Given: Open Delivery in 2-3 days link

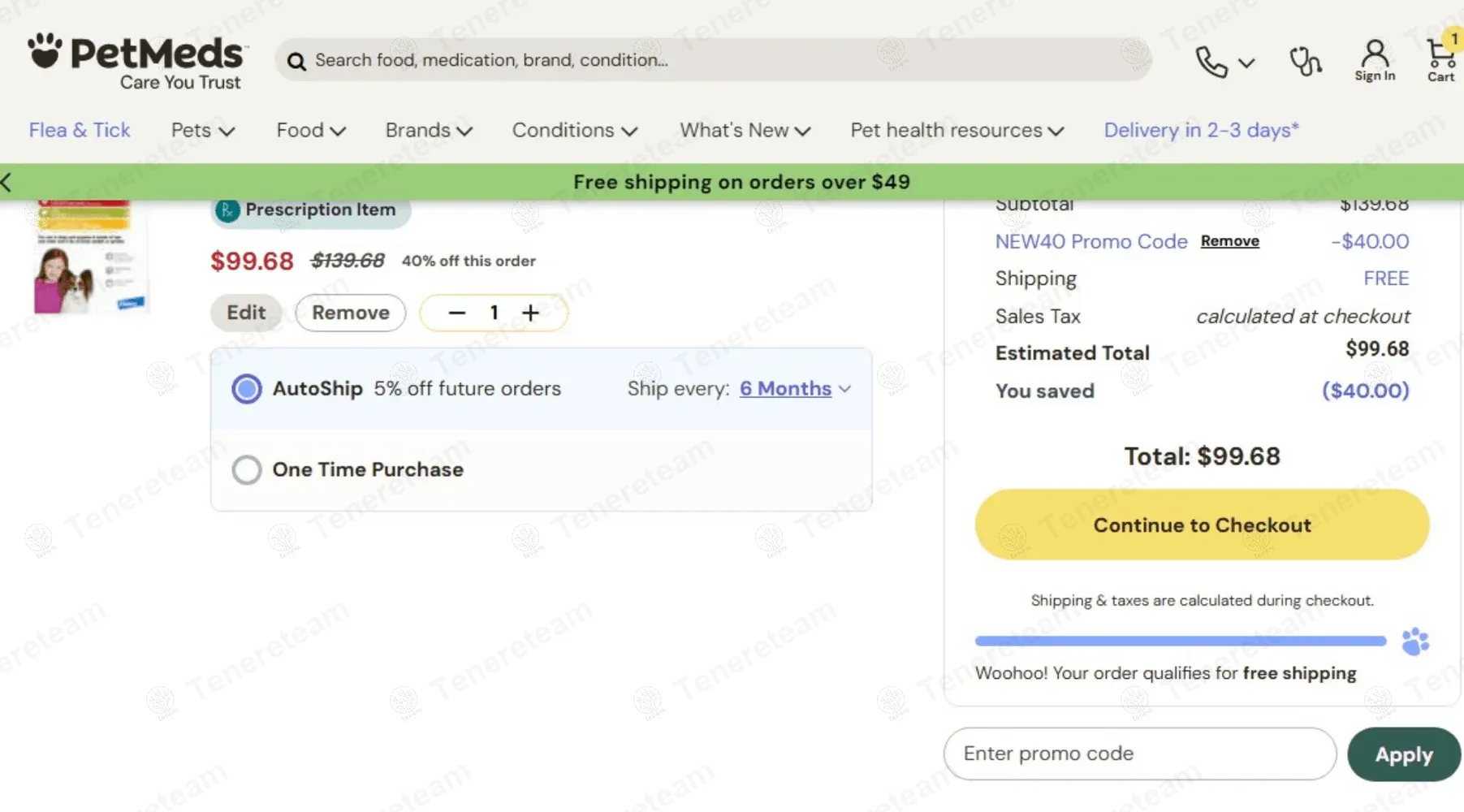Looking at the screenshot, I should click(x=1201, y=131).
